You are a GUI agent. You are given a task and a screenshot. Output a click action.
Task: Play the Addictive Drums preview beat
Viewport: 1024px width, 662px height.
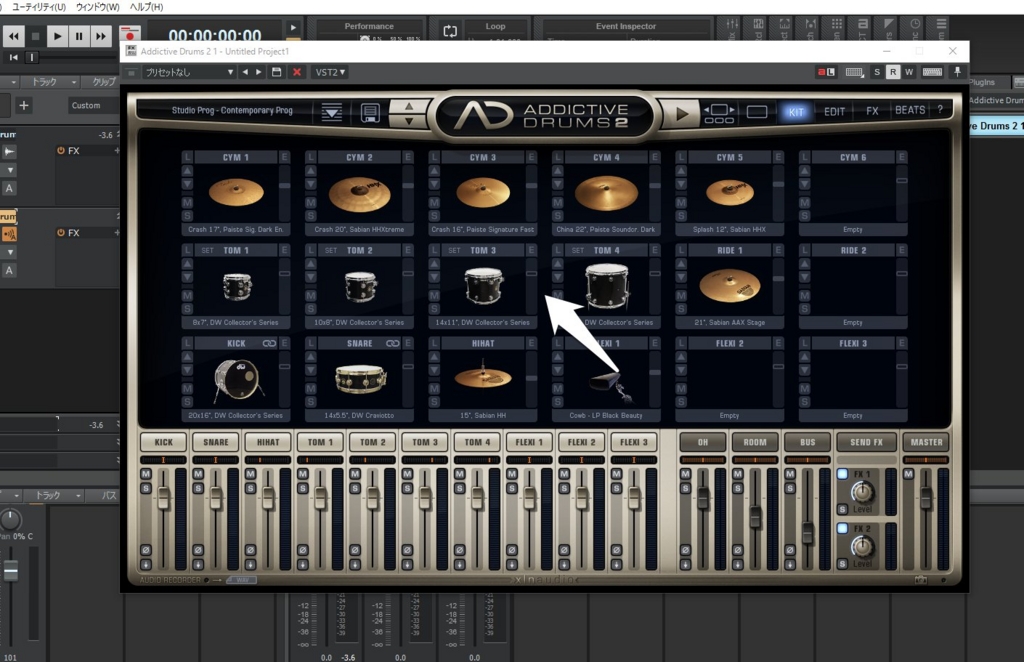[681, 114]
